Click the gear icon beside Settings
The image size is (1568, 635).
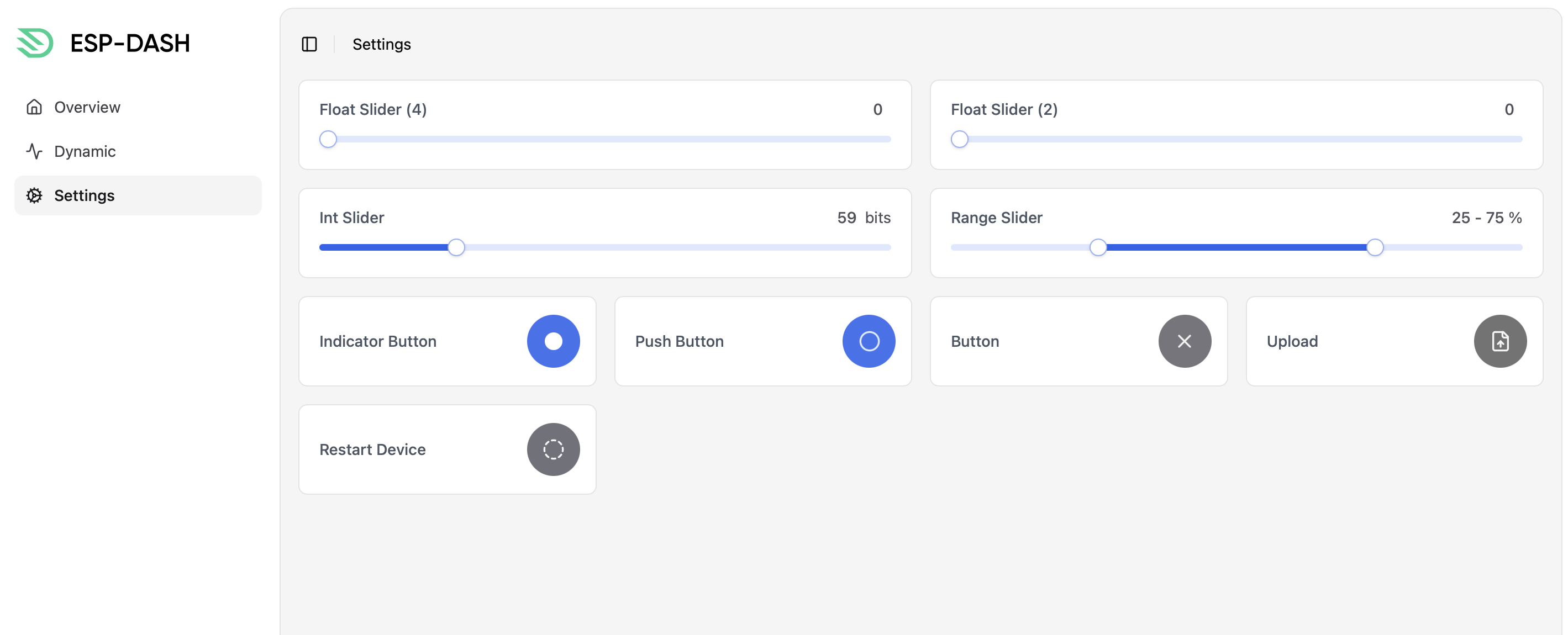point(34,195)
